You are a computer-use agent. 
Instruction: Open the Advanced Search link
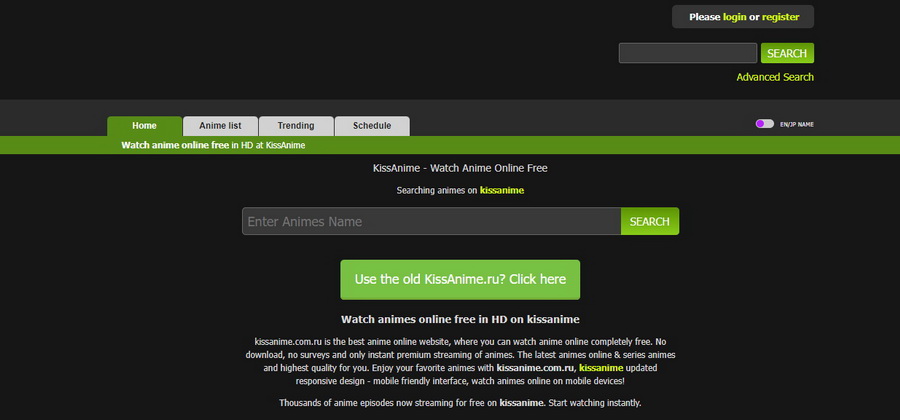[775, 77]
